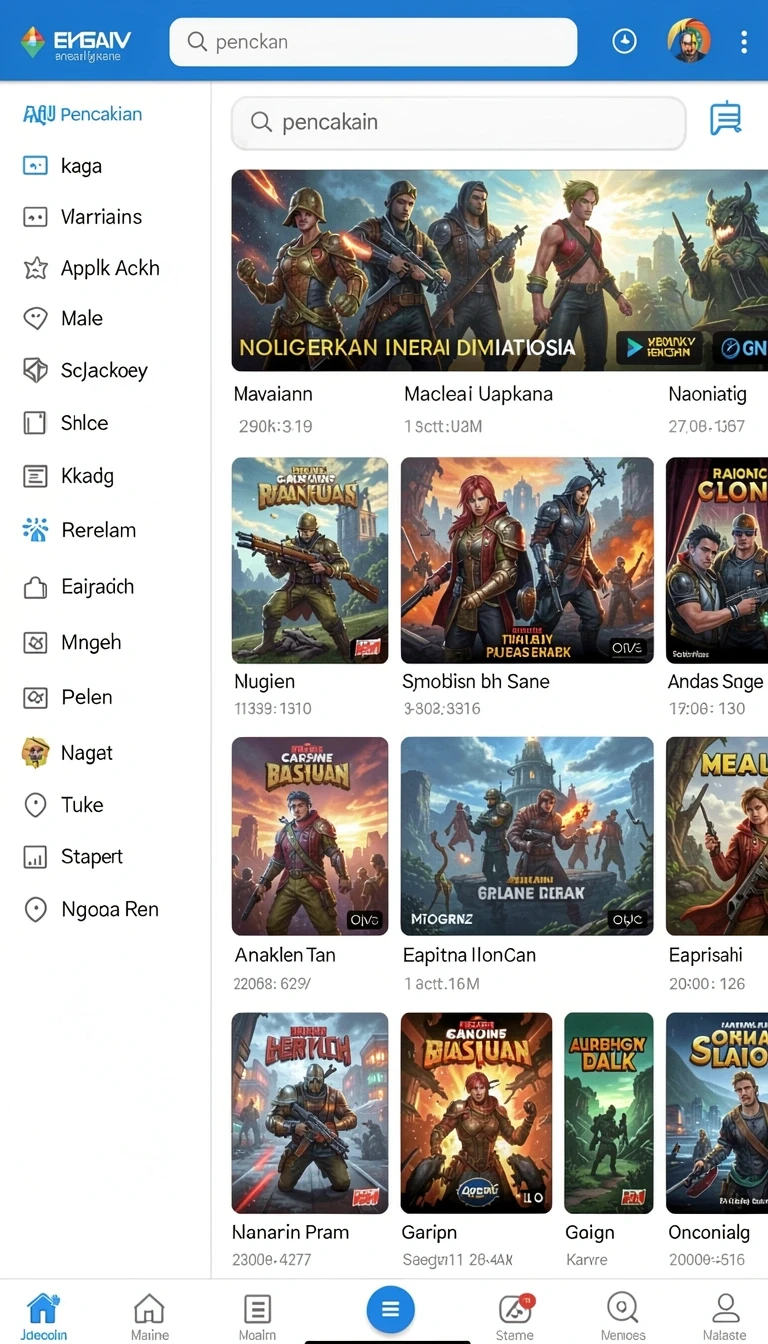Click the 290k:319 stat text
768x1344 pixels.
pyautogui.click(x=275, y=426)
